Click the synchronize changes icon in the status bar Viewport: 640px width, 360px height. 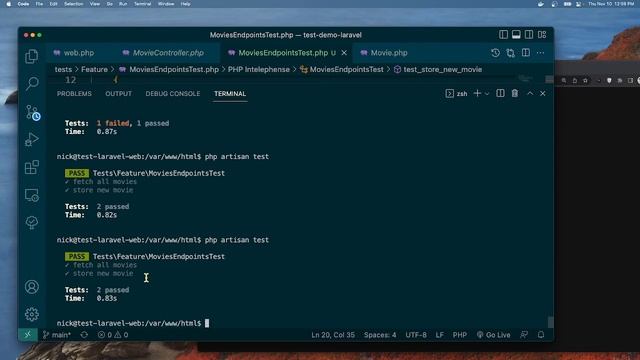(x=84, y=335)
